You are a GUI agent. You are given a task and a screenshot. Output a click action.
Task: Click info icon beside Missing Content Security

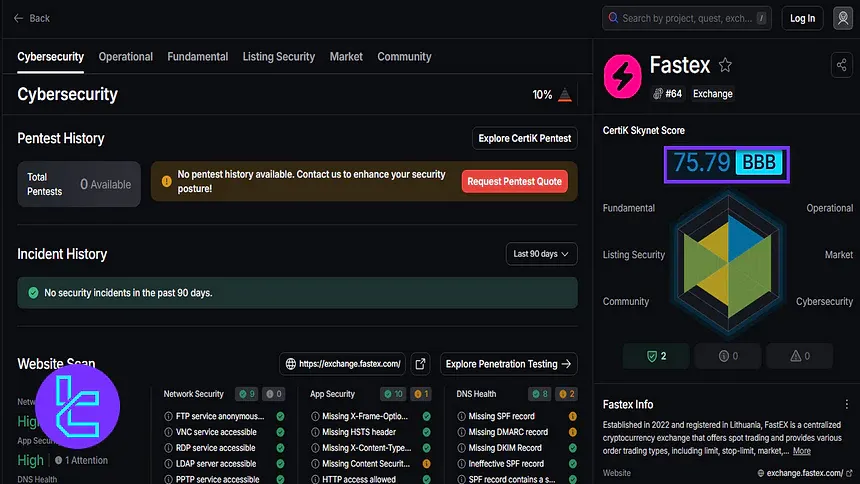click(x=315, y=464)
